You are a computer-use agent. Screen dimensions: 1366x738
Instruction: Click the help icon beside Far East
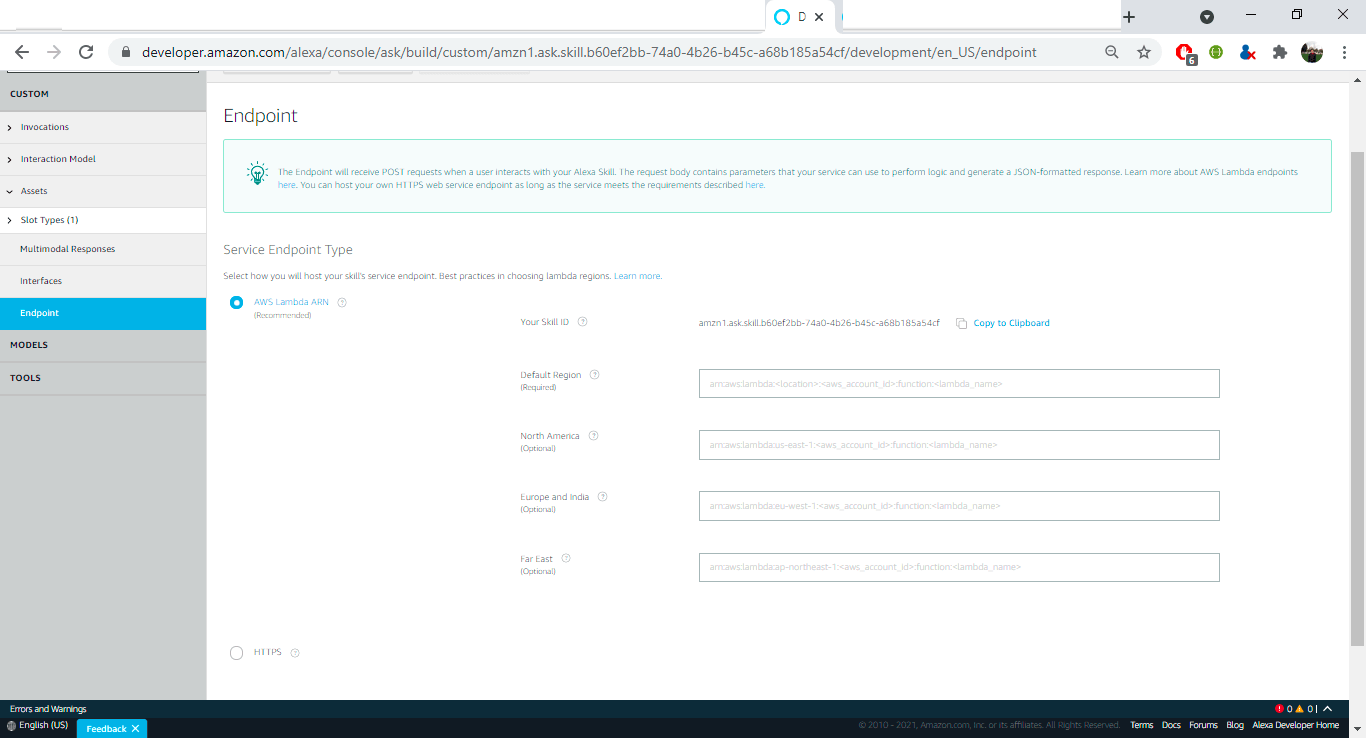[x=565, y=559]
